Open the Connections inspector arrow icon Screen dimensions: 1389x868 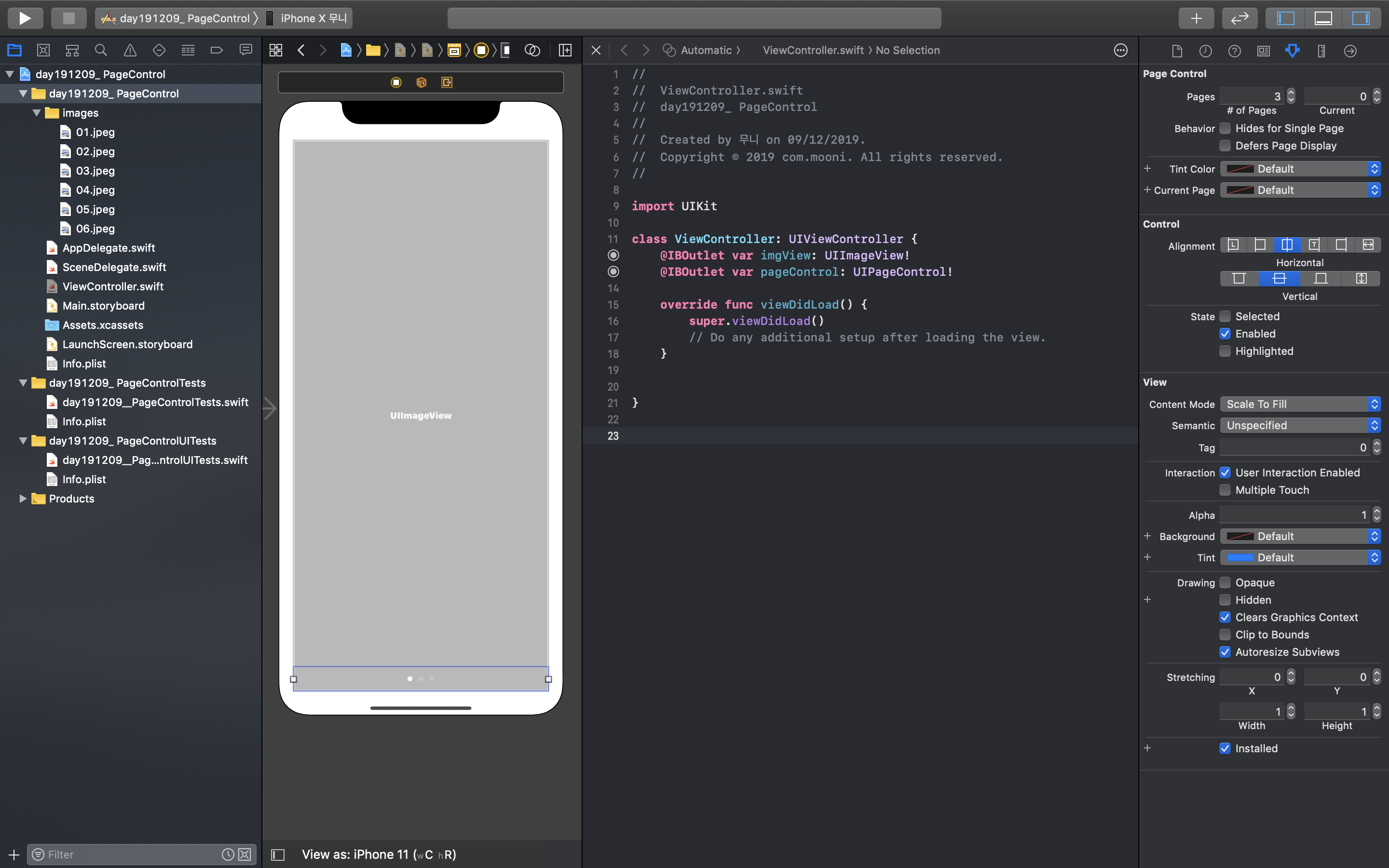(x=1350, y=51)
